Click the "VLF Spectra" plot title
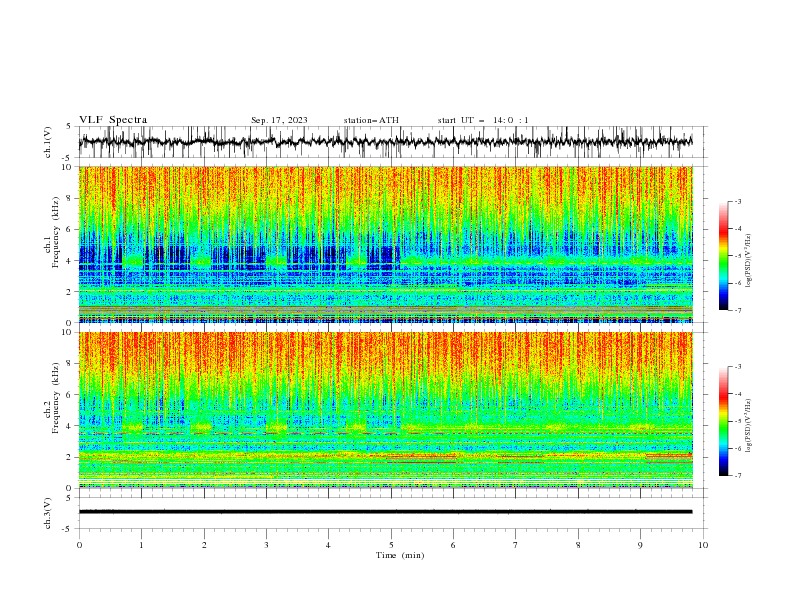The image size is (792, 612). (113, 120)
